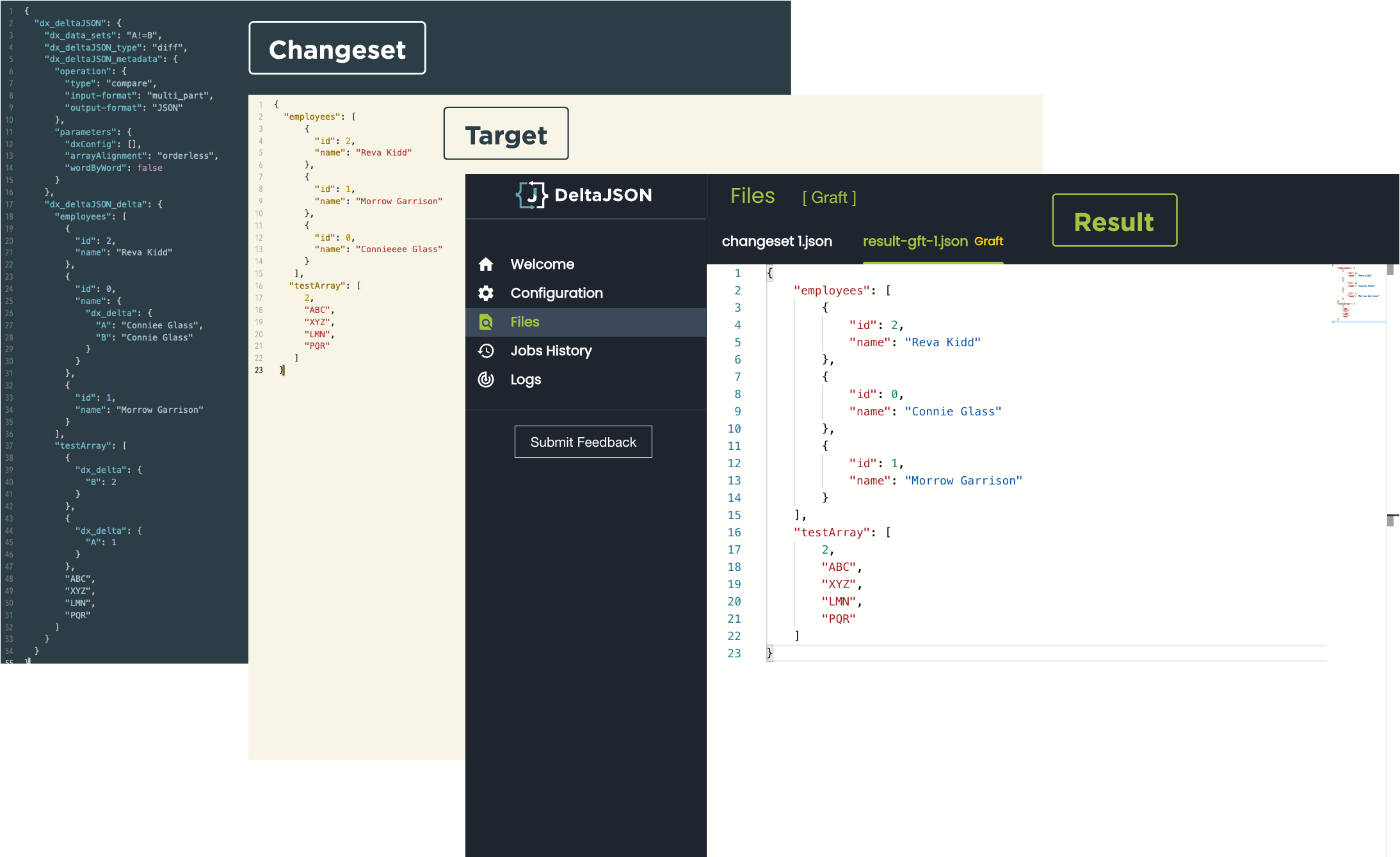This screenshot has width=1400, height=857.
Task: Click the "Reva Kidd" value on line 5
Action: tap(943, 342)
